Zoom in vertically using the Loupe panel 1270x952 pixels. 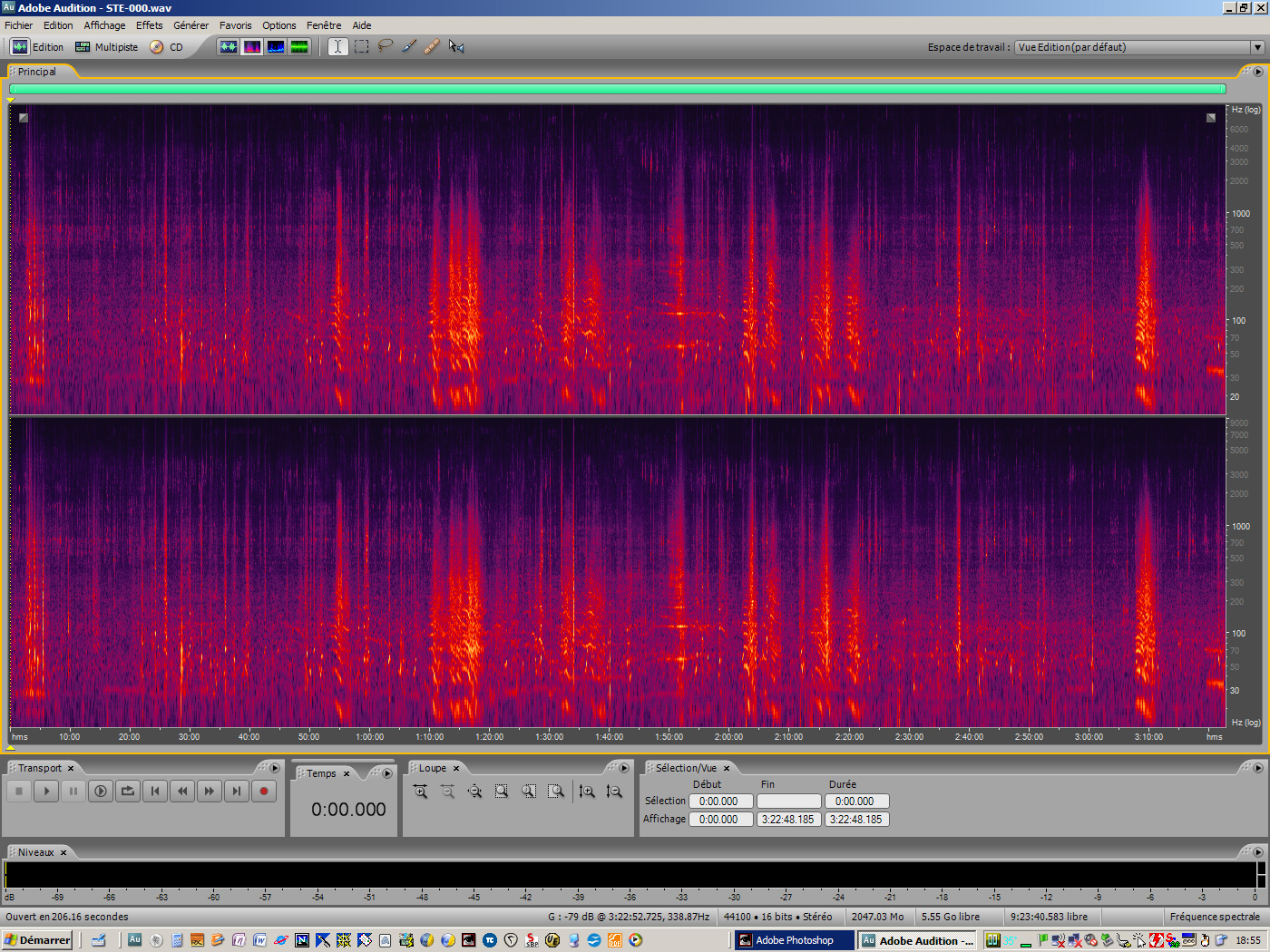(x=587, y=791)
